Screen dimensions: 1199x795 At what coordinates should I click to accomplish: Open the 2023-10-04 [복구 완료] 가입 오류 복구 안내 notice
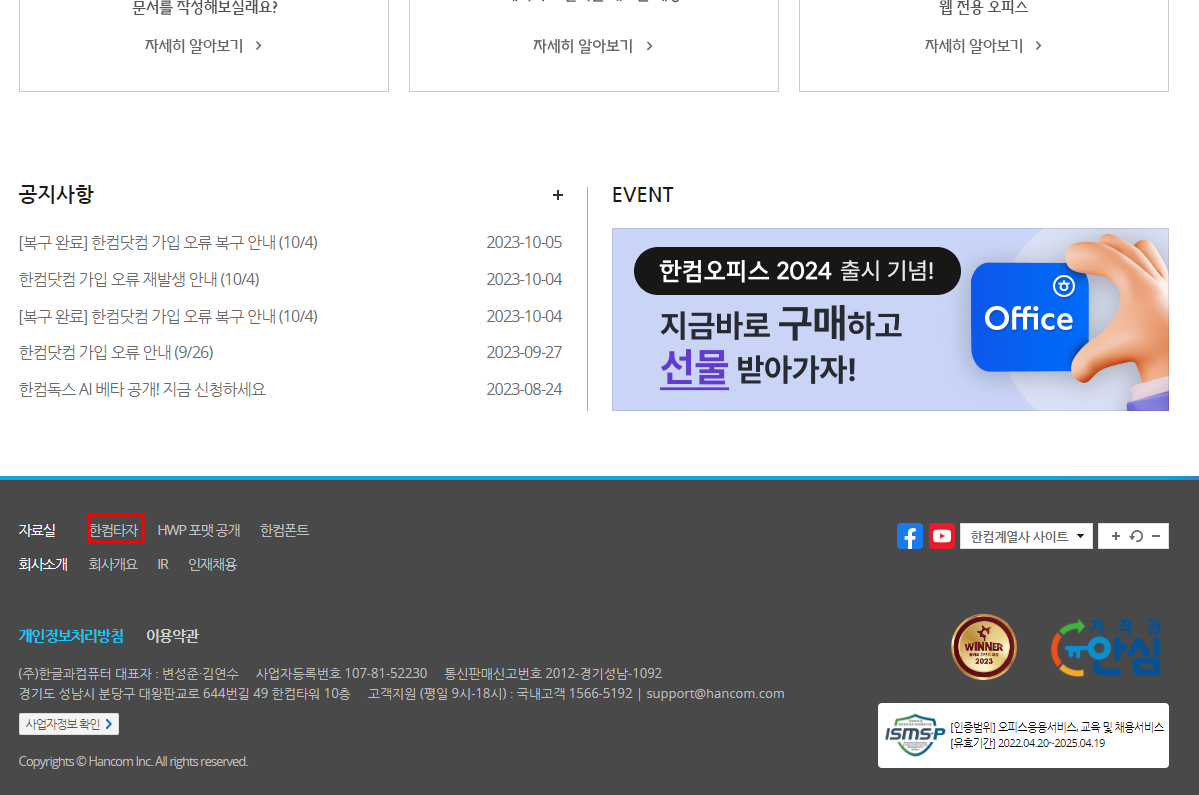coord(168,316)
